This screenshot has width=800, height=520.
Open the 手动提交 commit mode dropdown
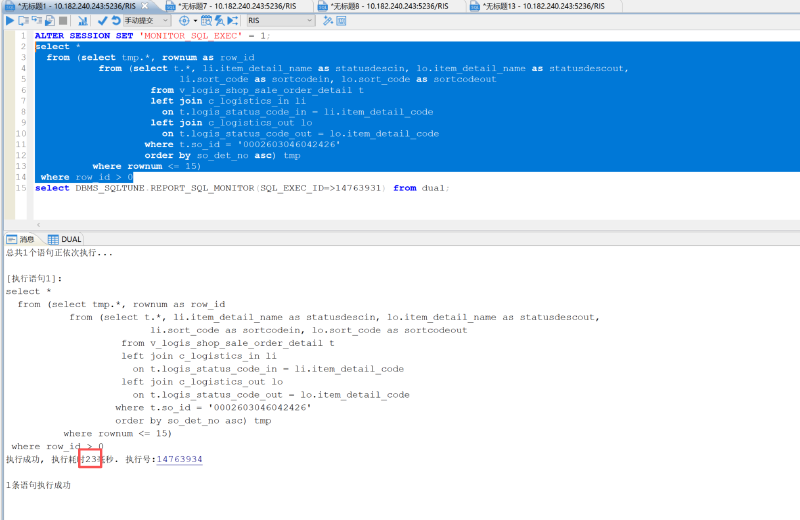coord(147,20)
